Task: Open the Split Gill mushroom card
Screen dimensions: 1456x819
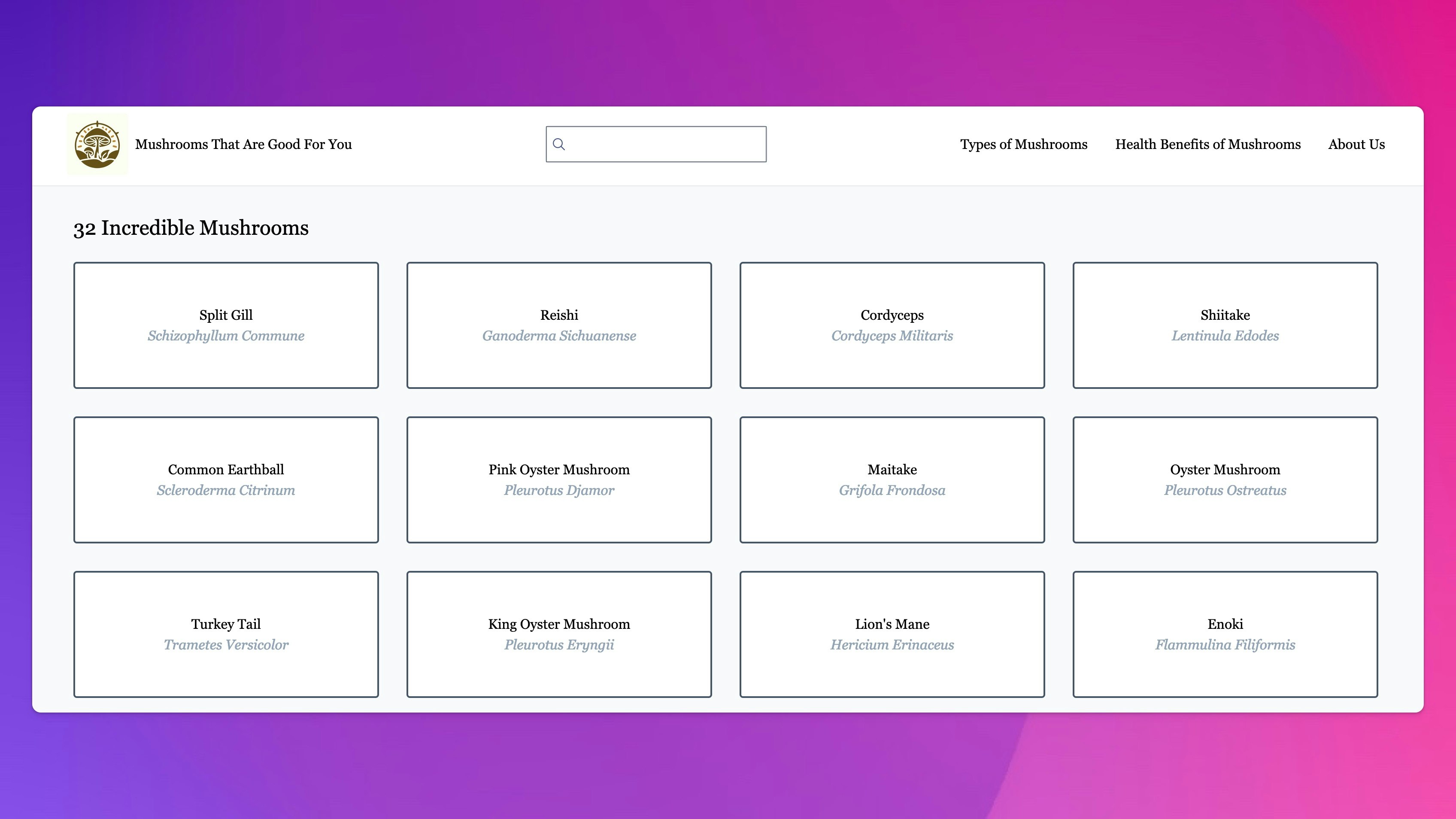Action: (225, 325)
